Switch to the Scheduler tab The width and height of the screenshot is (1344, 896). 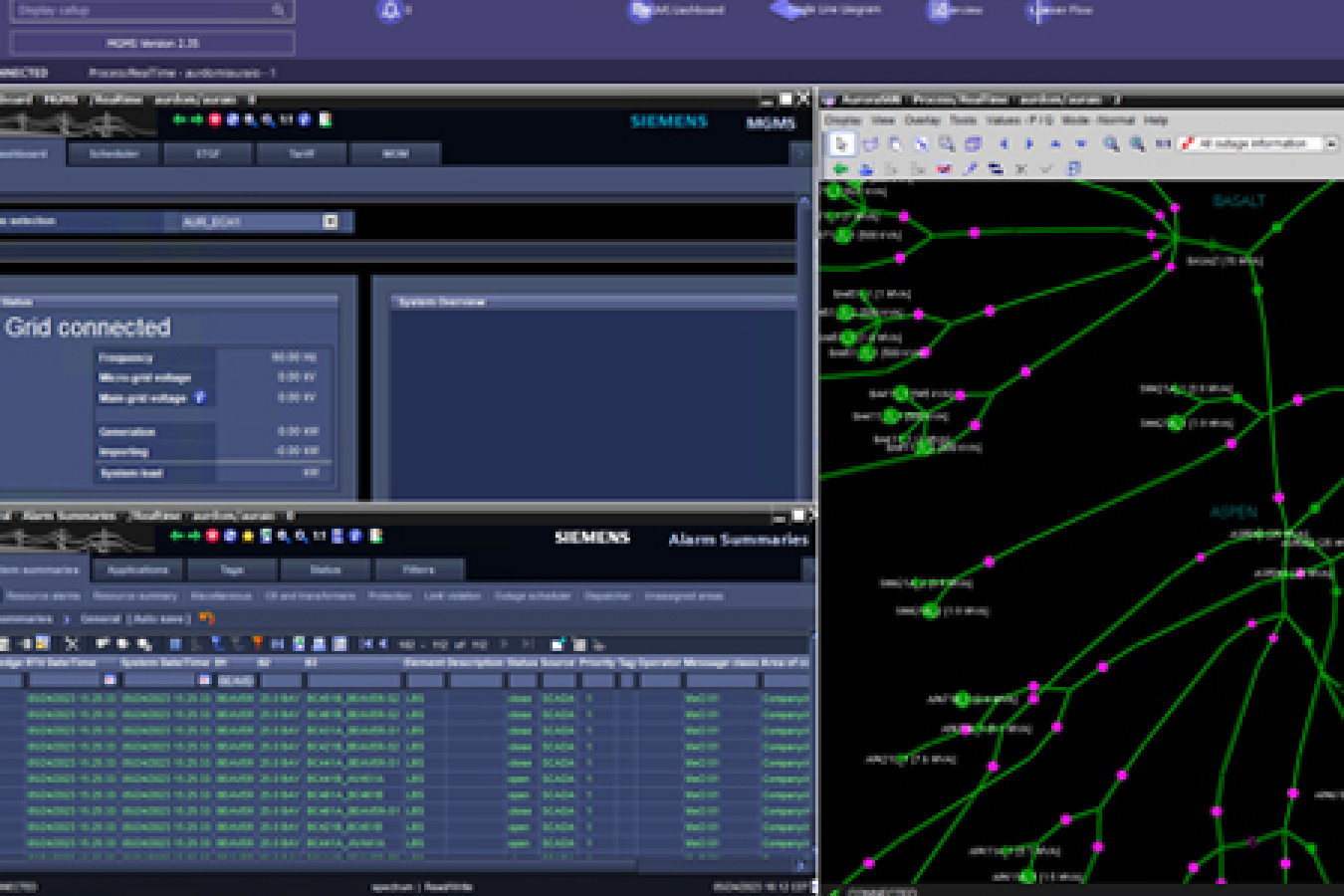(x=113, y=153)
